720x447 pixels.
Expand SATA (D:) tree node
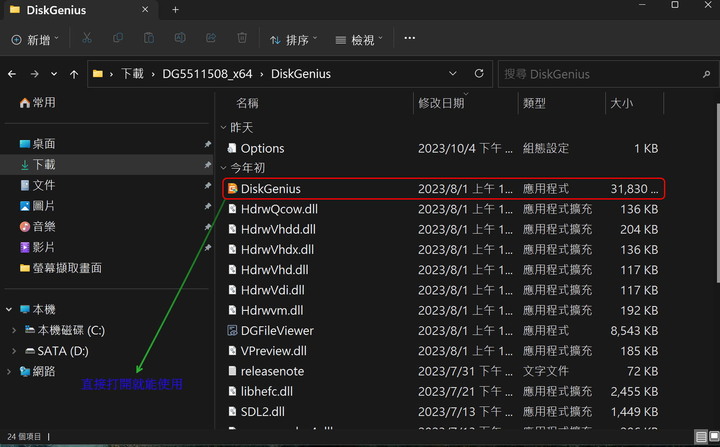[14, 351]
